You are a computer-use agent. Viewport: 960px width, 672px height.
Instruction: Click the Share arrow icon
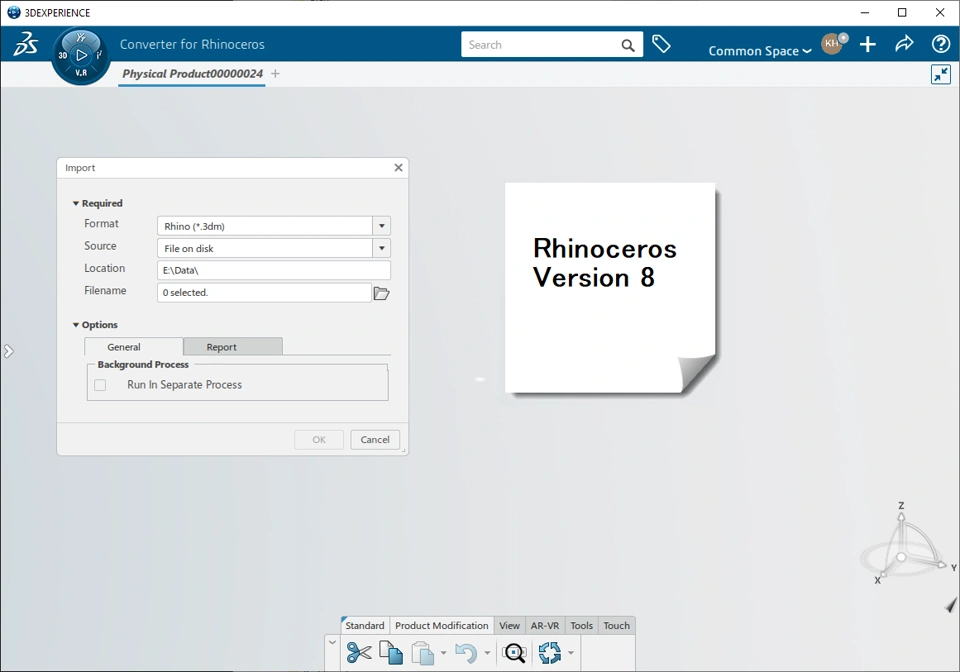[904, 43]
